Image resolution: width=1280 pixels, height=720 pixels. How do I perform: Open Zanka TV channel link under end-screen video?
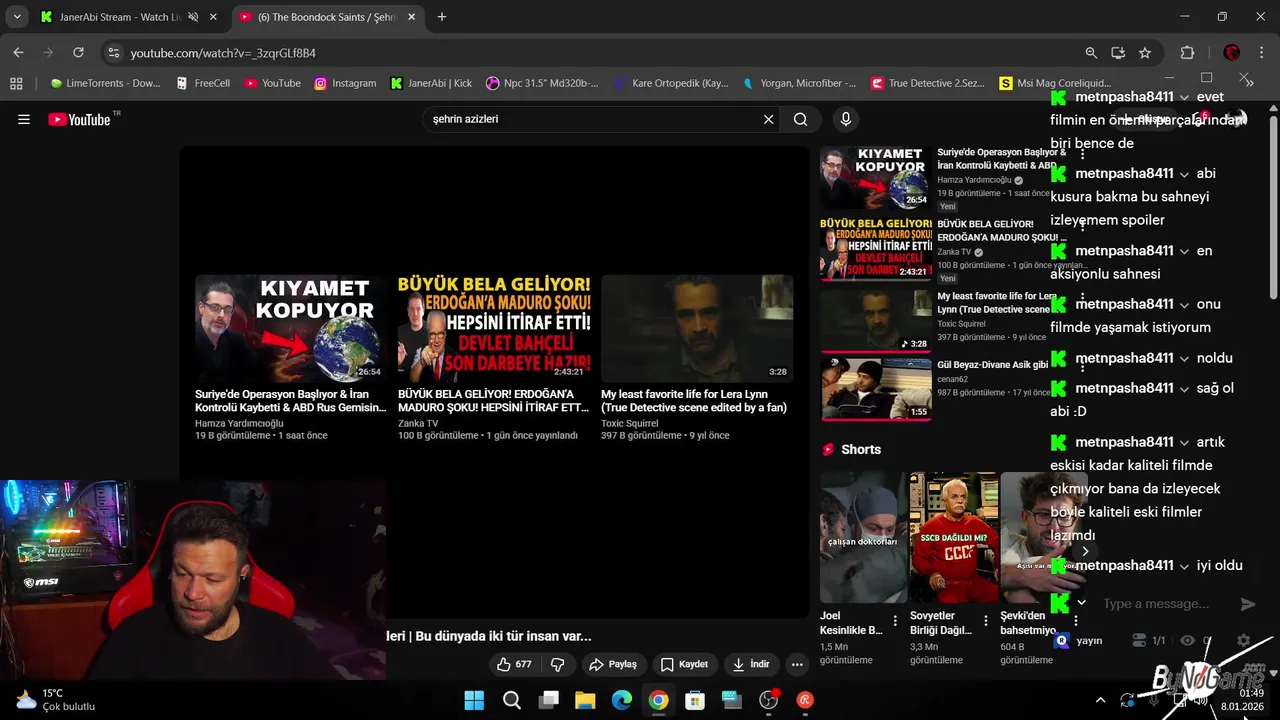point(418,423)
